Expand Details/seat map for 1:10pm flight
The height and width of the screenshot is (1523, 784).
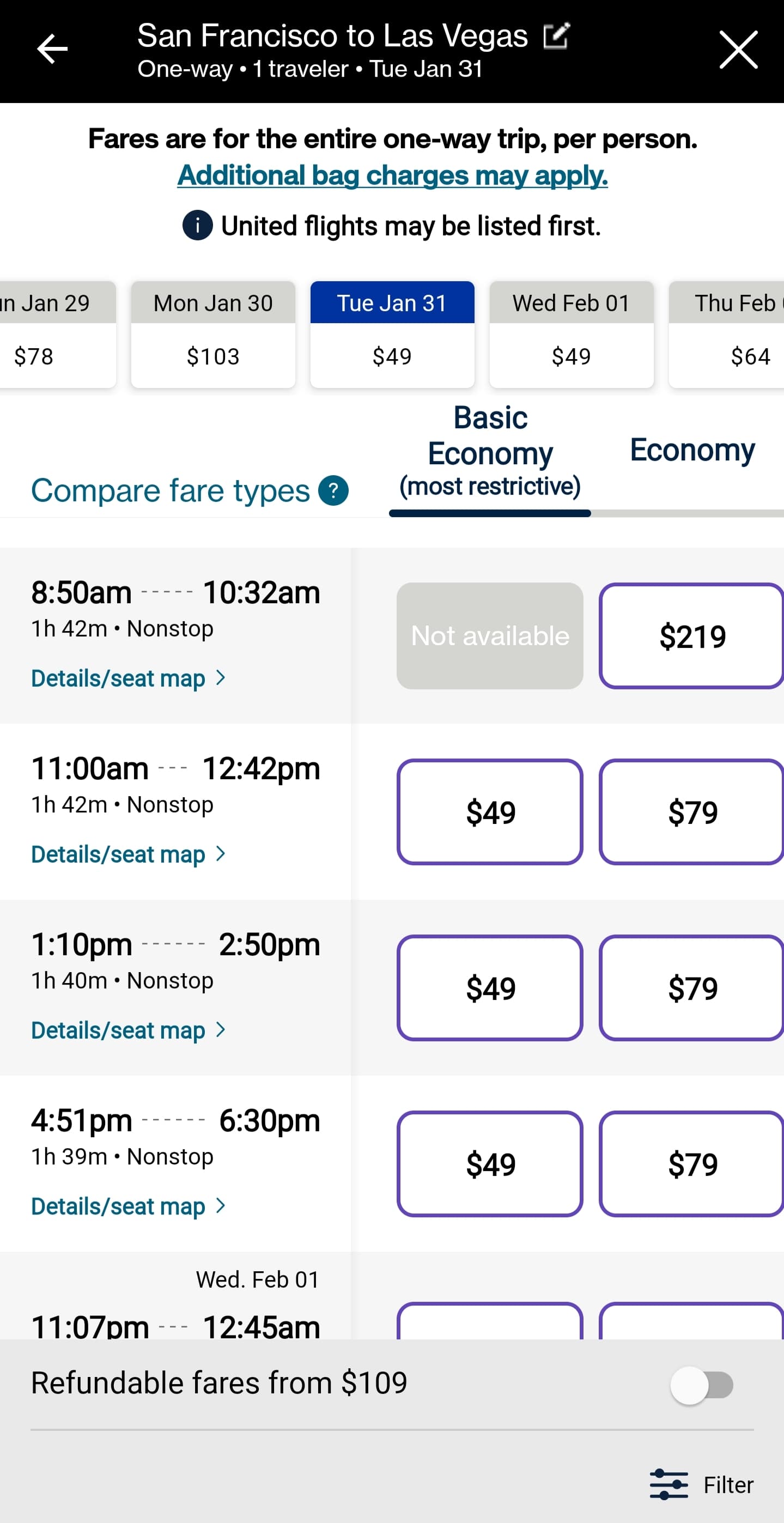pyautogui.click(x=127, y=1030)
